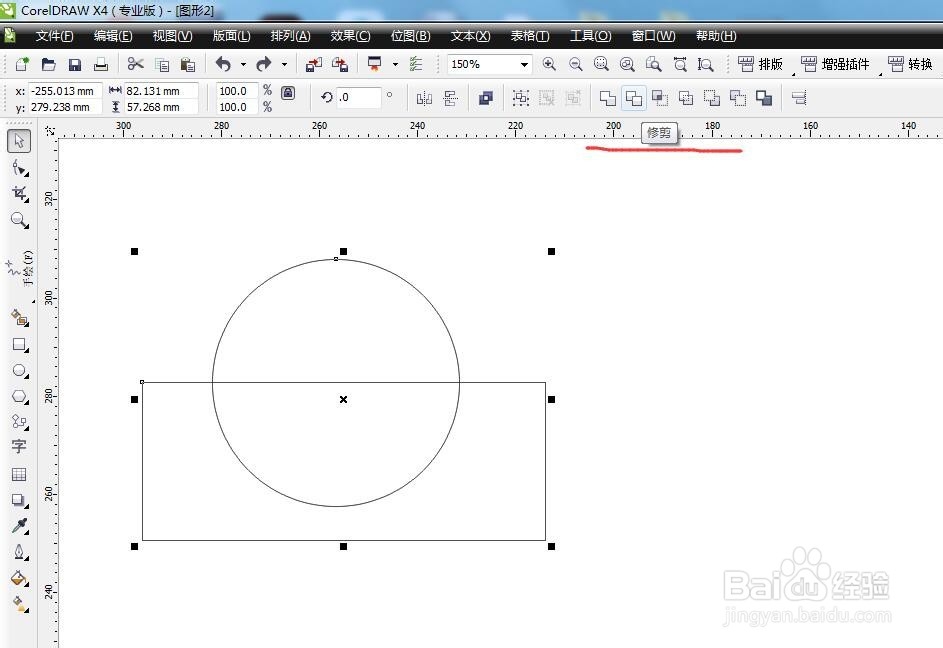943x648 pixels.
Task: Select the Basic Shapes tool
Action: 19,422
